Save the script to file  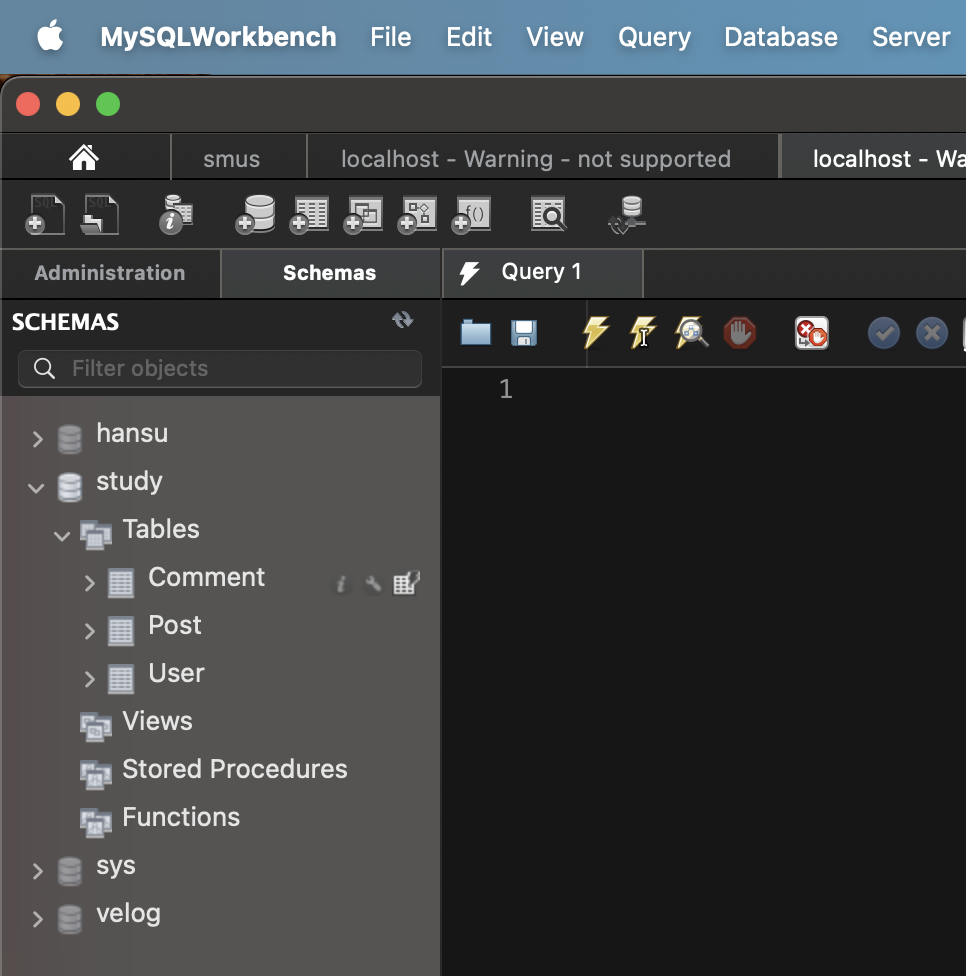pos(523,333)
